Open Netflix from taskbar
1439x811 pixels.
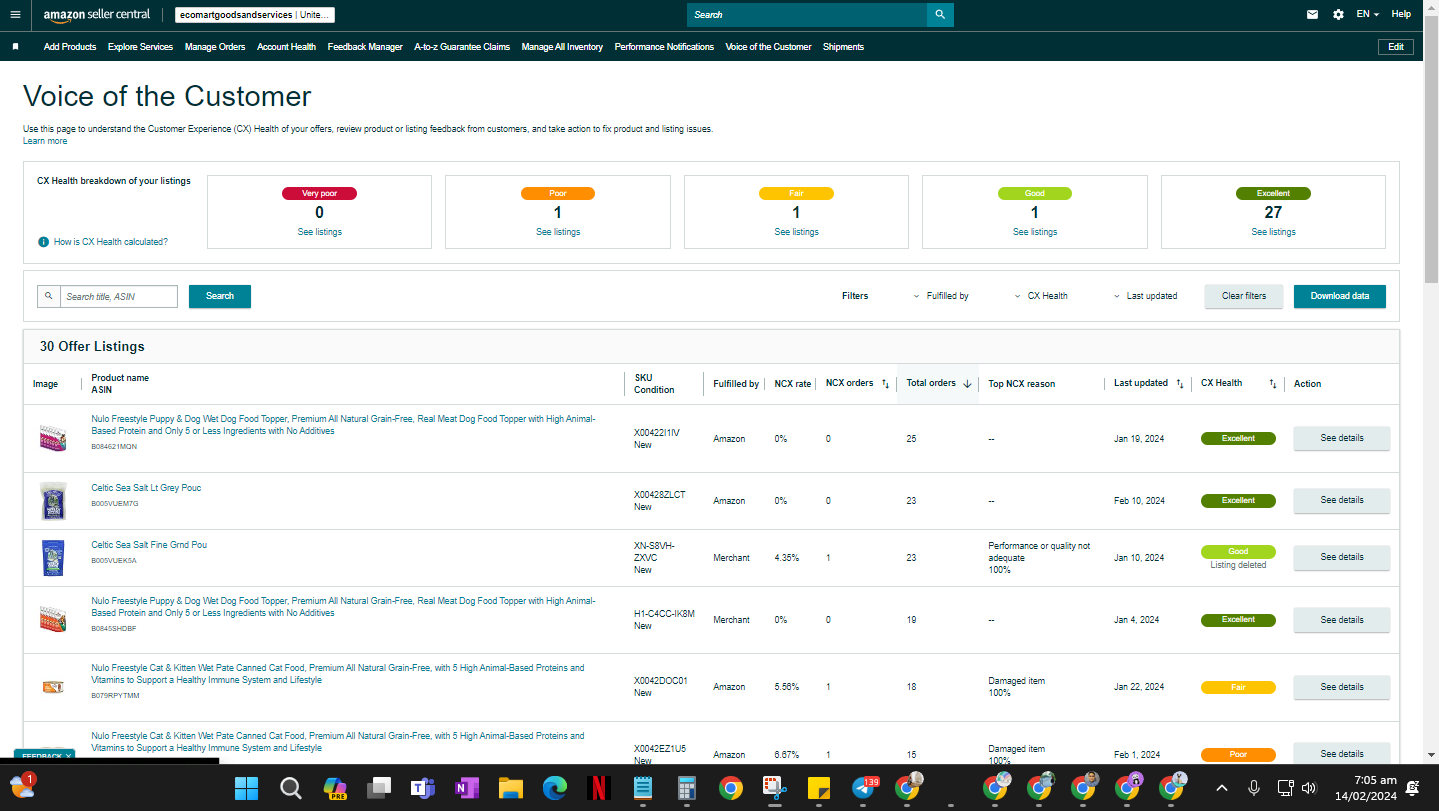coord(599,788)
